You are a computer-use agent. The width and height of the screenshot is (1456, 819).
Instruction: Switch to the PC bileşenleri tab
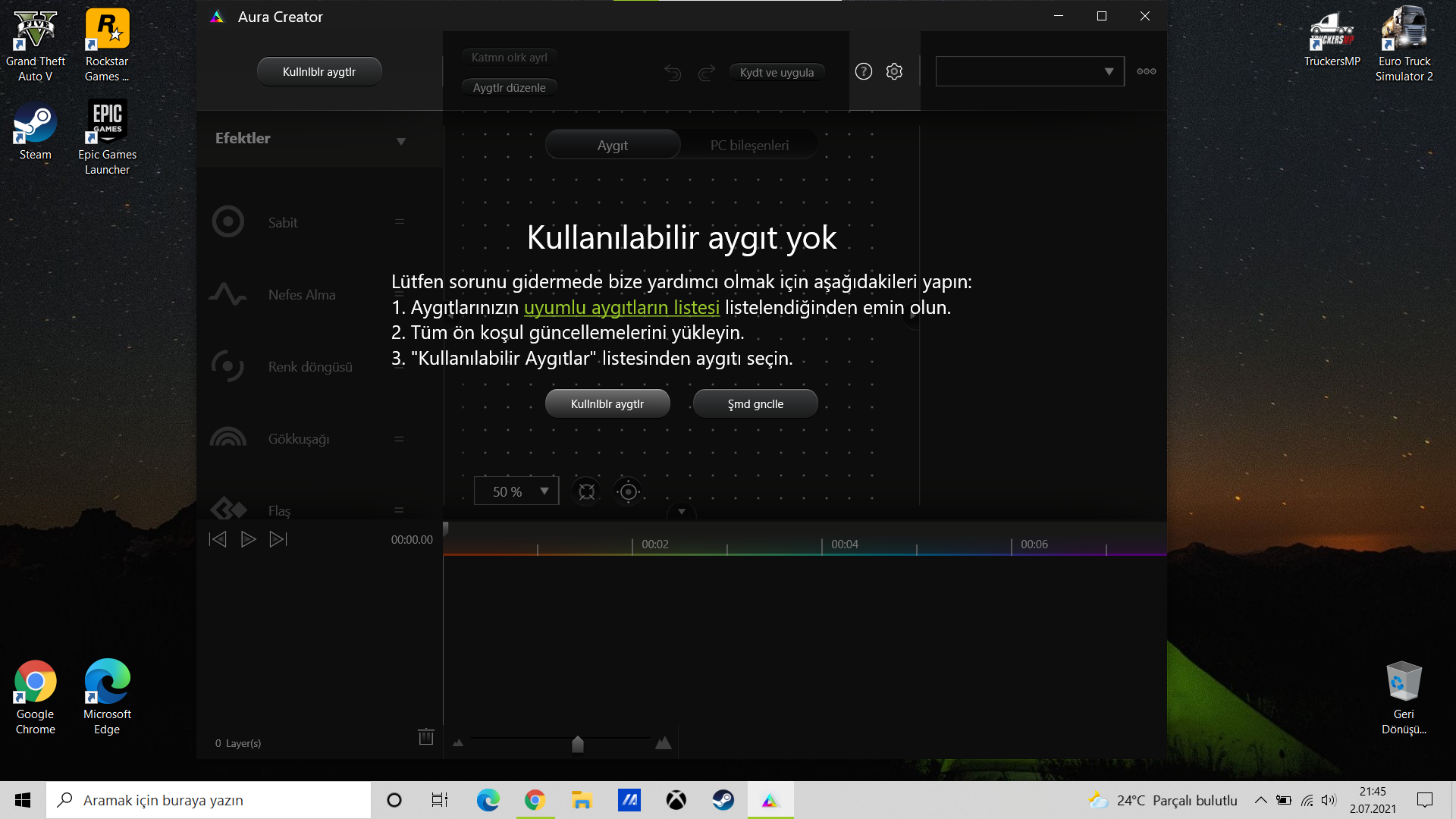pyautogui.click(x=749, y=145)
